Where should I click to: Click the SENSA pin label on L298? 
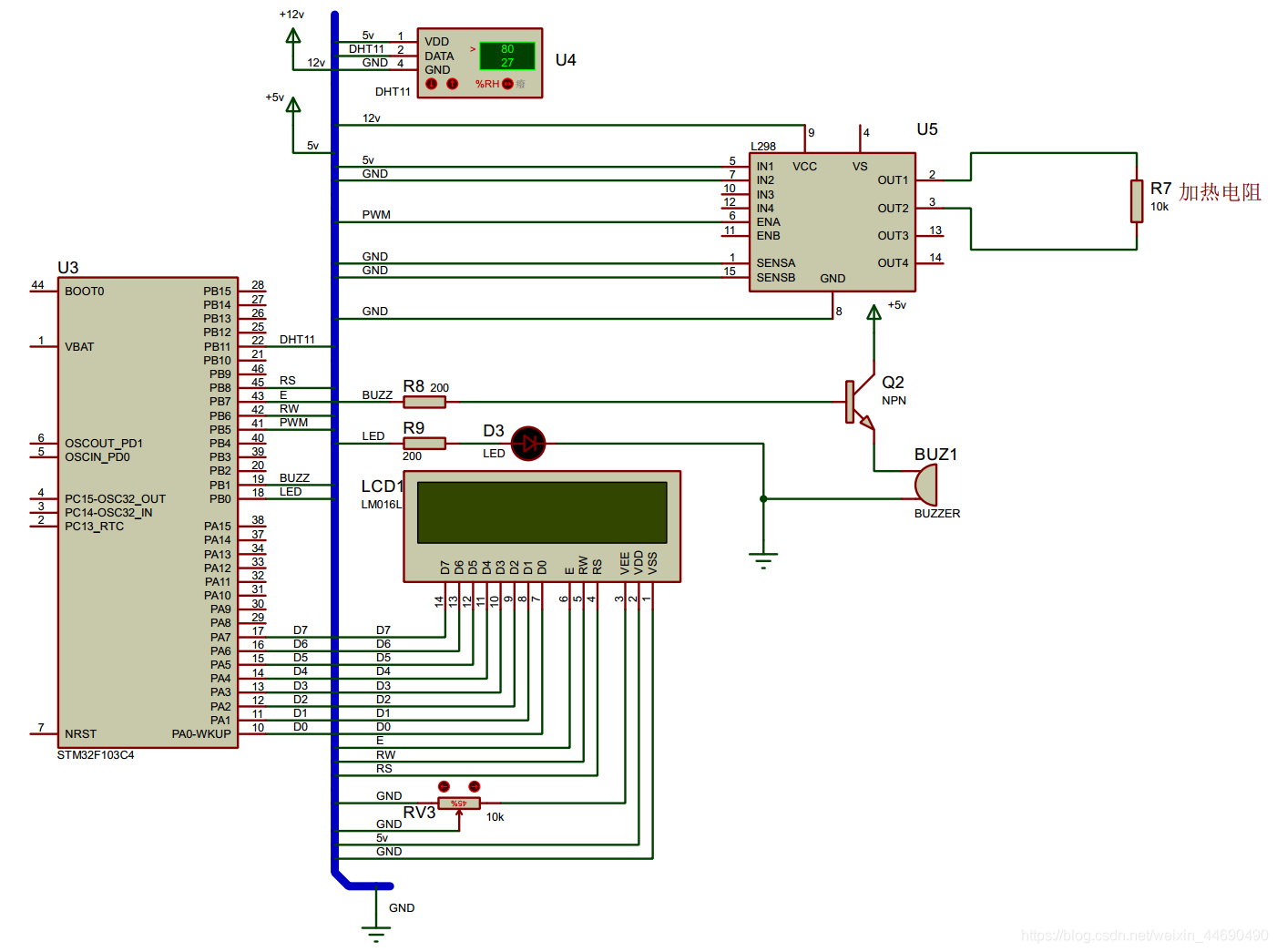click(776, 263)
